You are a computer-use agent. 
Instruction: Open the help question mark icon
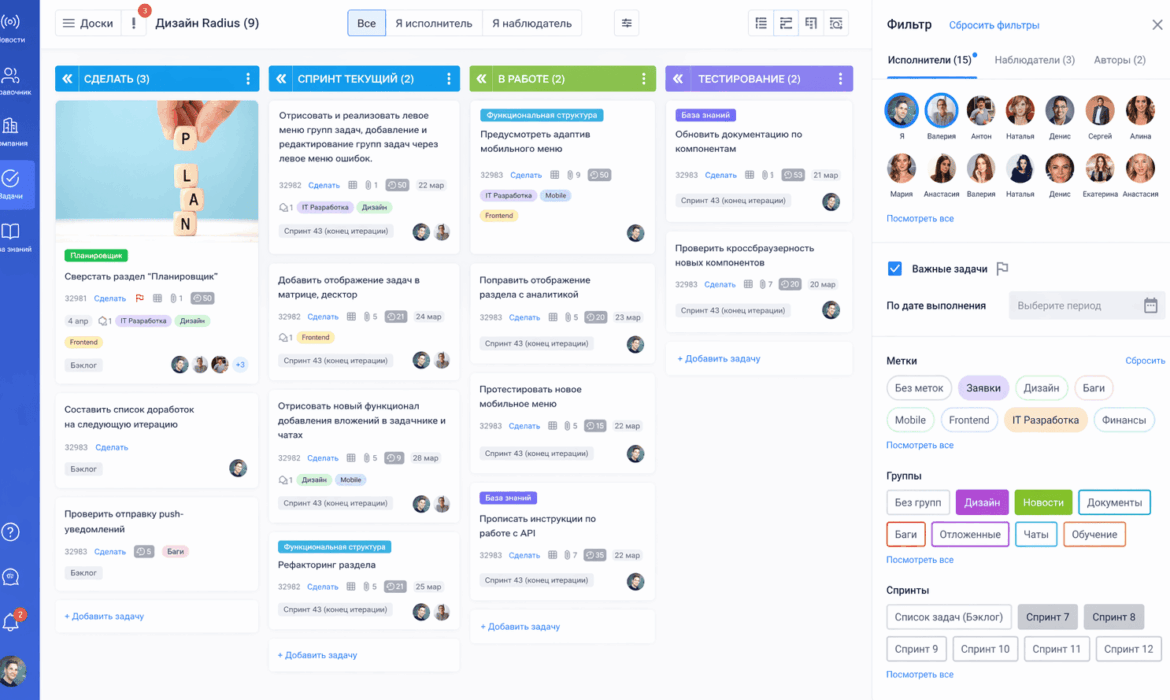11,532
